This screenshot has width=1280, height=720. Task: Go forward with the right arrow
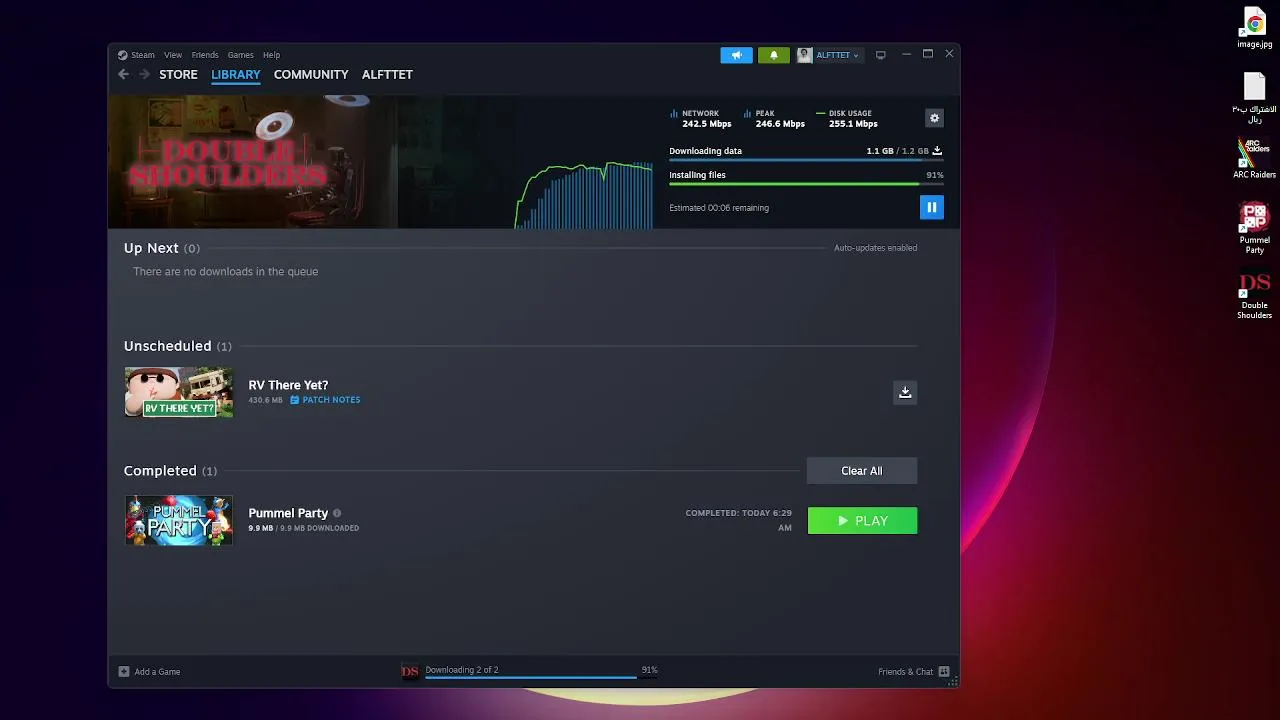coord(145,74)
